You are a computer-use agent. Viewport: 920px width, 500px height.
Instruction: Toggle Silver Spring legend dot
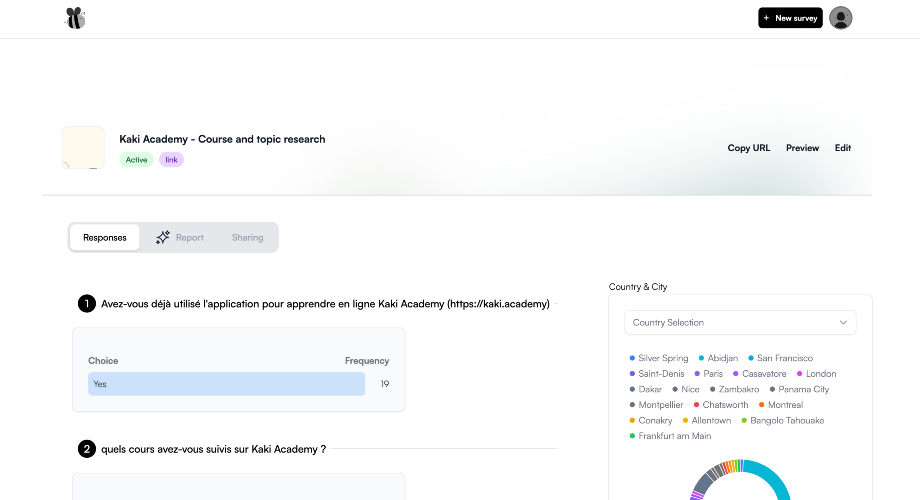[x=632, y=358]
